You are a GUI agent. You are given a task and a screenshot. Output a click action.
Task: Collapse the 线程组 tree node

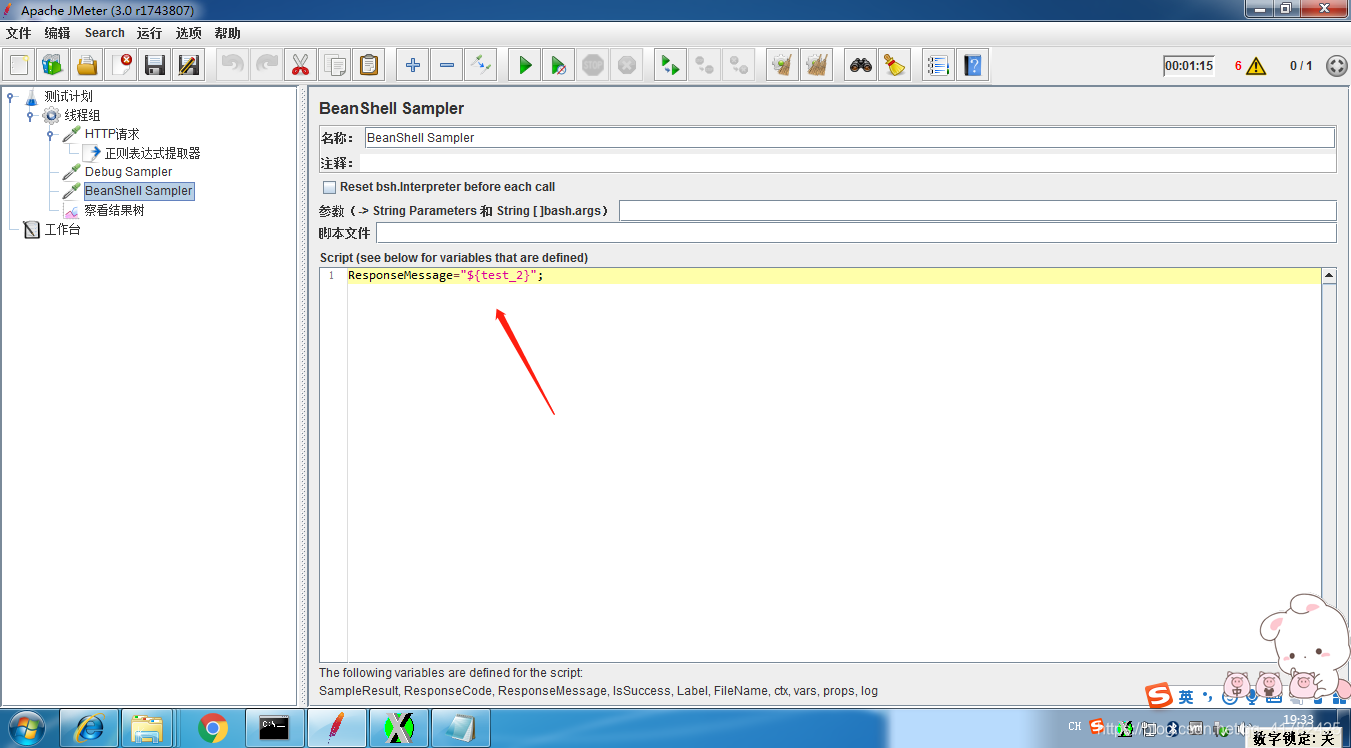pos(31,116)
